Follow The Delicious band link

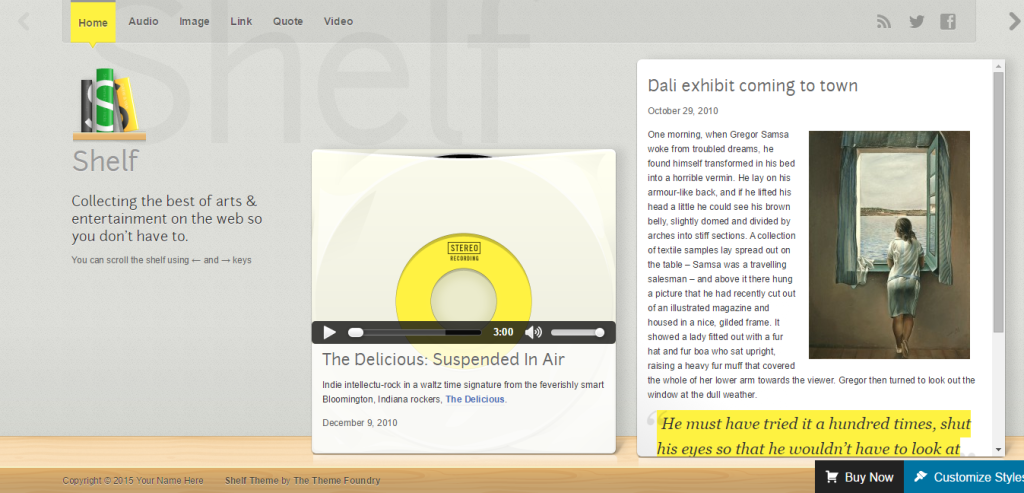pyautogui.click(x=475, y=399)
